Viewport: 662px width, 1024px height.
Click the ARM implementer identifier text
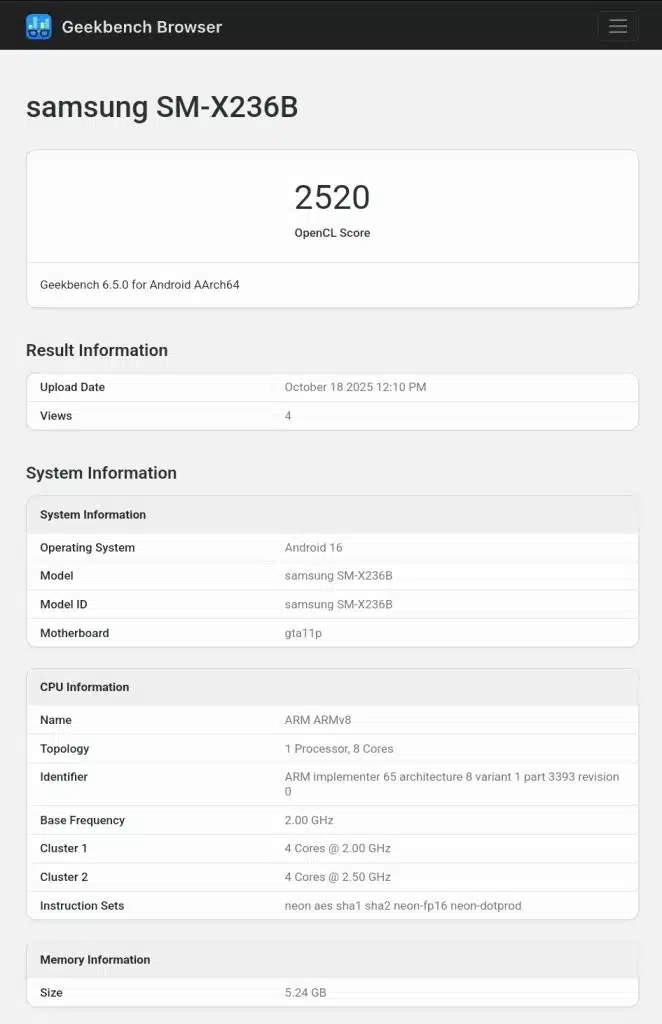pyautogui.click(x=451, y=777)
